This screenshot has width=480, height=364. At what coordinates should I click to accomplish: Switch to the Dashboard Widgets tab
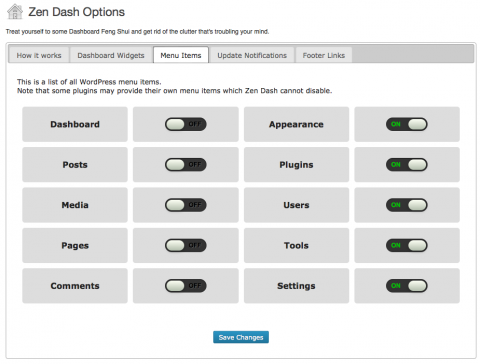[111, 55]
